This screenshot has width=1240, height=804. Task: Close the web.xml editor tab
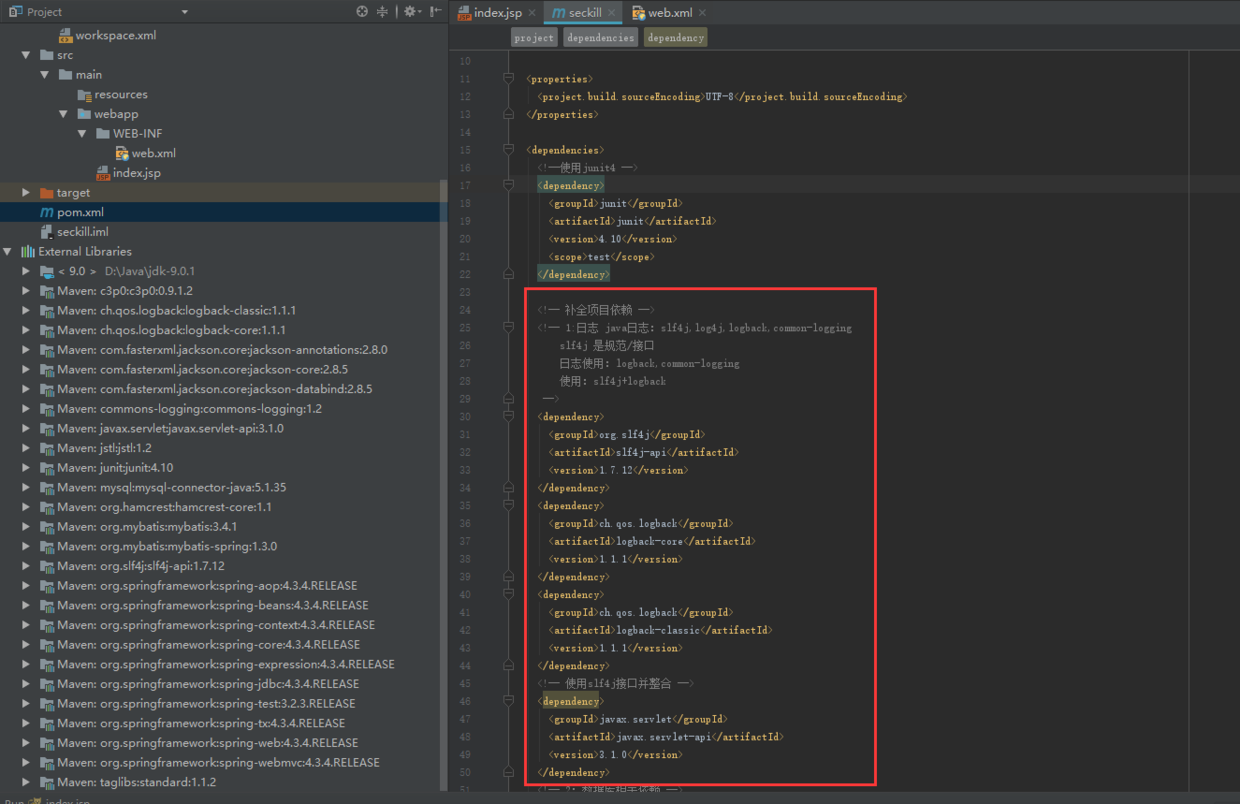(702, 13)
